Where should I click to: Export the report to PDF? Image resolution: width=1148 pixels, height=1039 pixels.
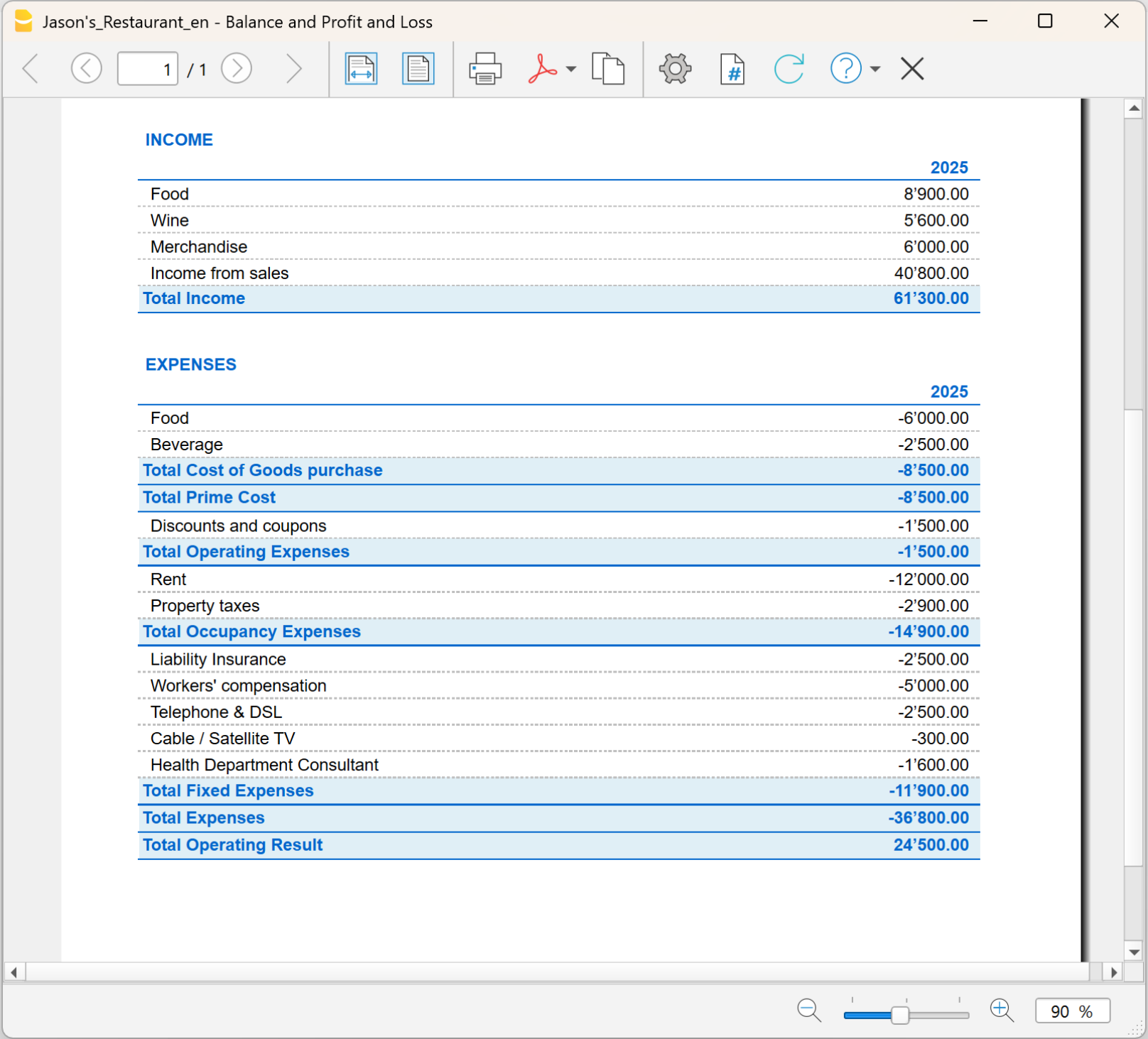pyautogui.click(x=543, y=69)
